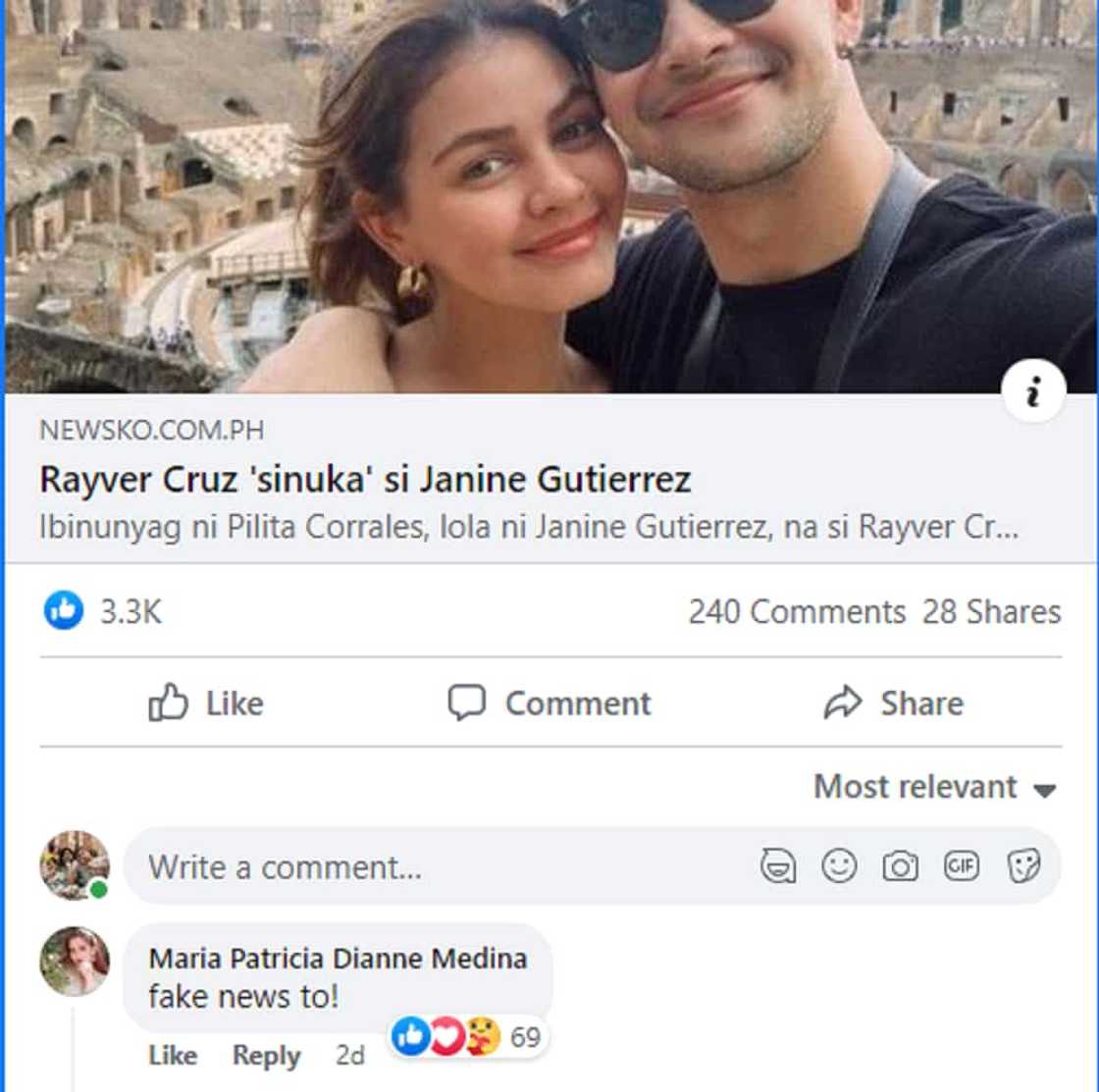This screenshot has width=1099, height=1092.
Task: Click the Write a comment input field
Action: pyautogui.click(x=392, y=866)
